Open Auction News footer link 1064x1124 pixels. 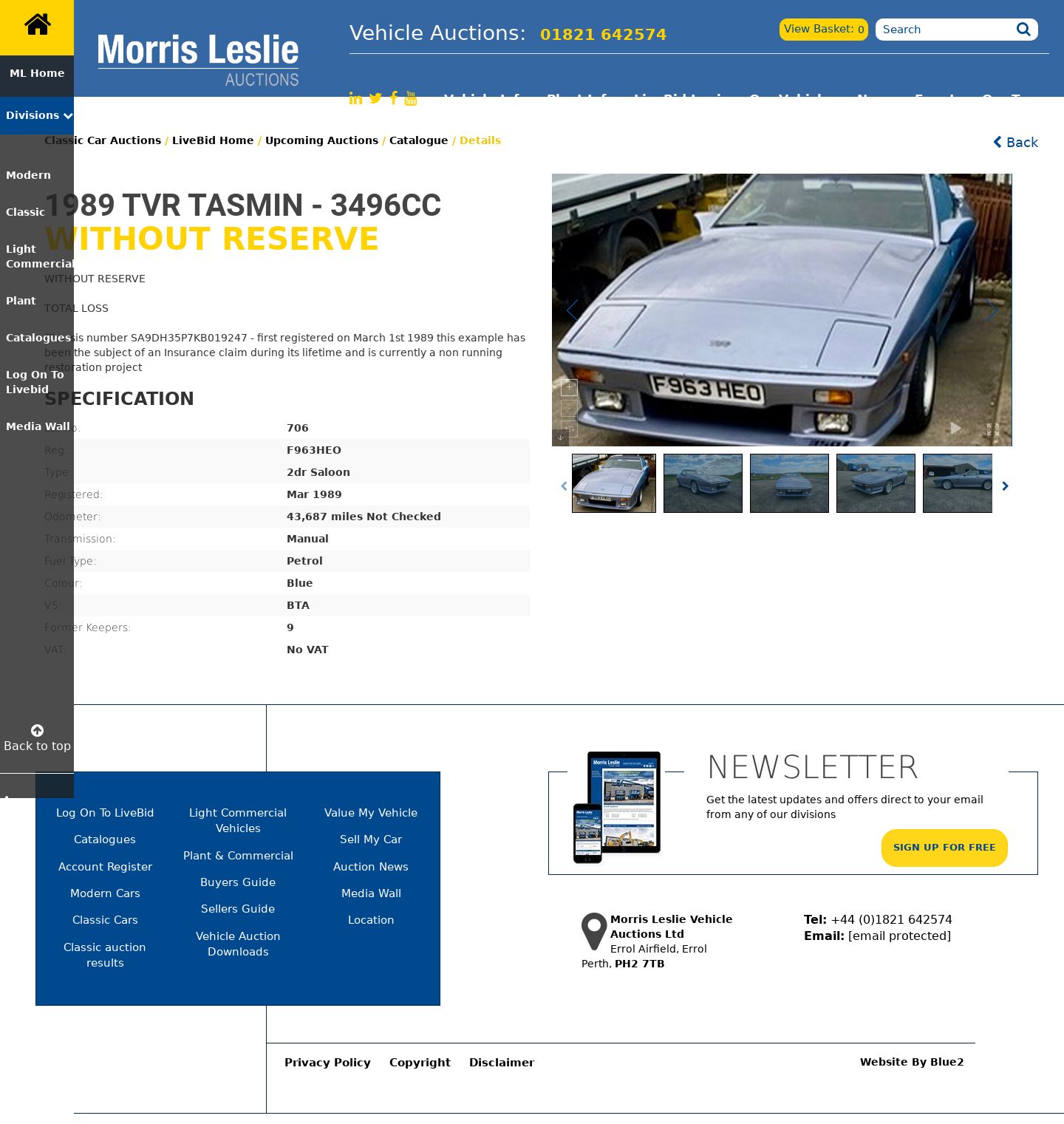pyautogui.click(x=371, y=867)
